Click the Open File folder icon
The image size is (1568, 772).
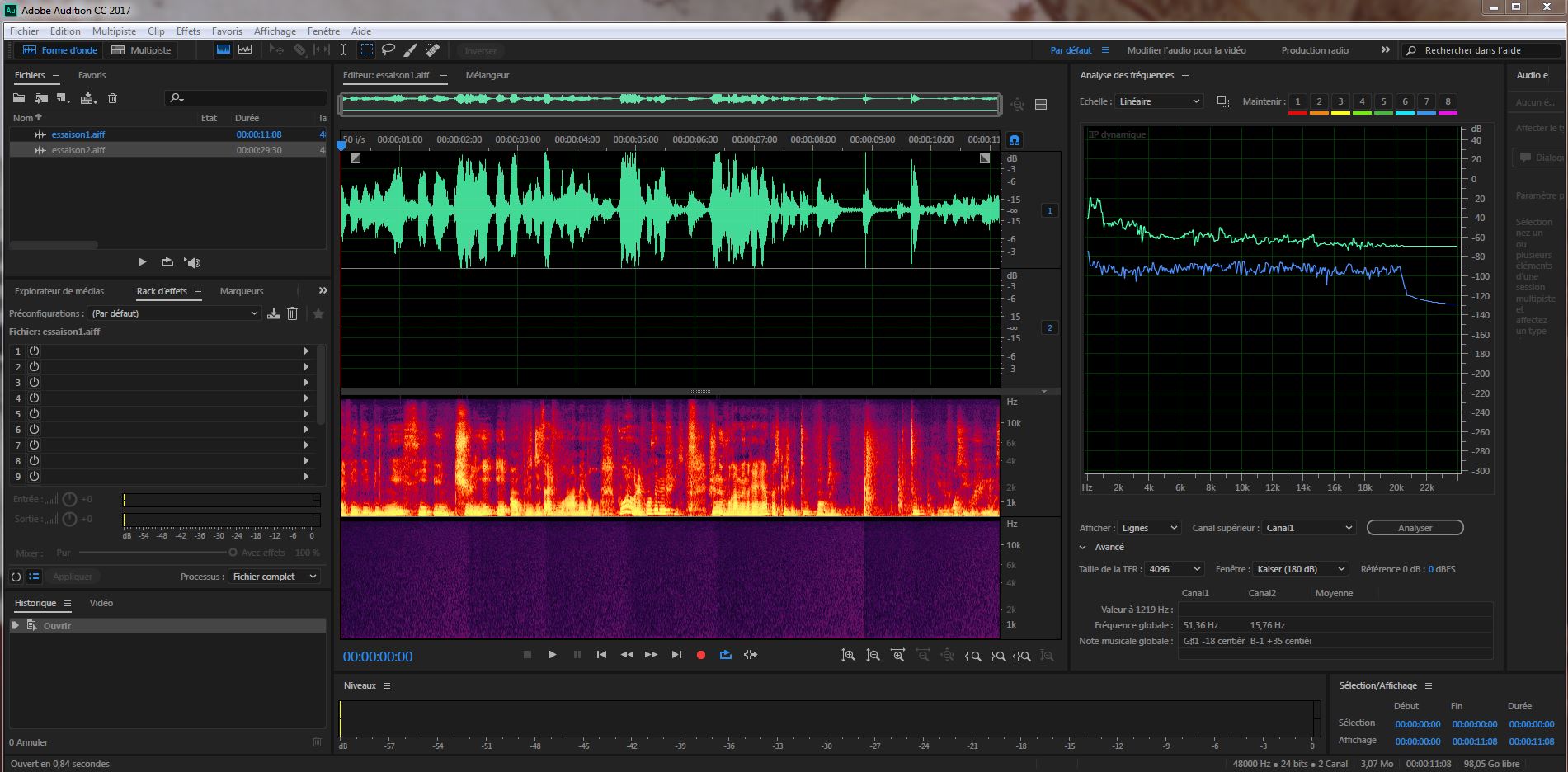tap(19, 98)
